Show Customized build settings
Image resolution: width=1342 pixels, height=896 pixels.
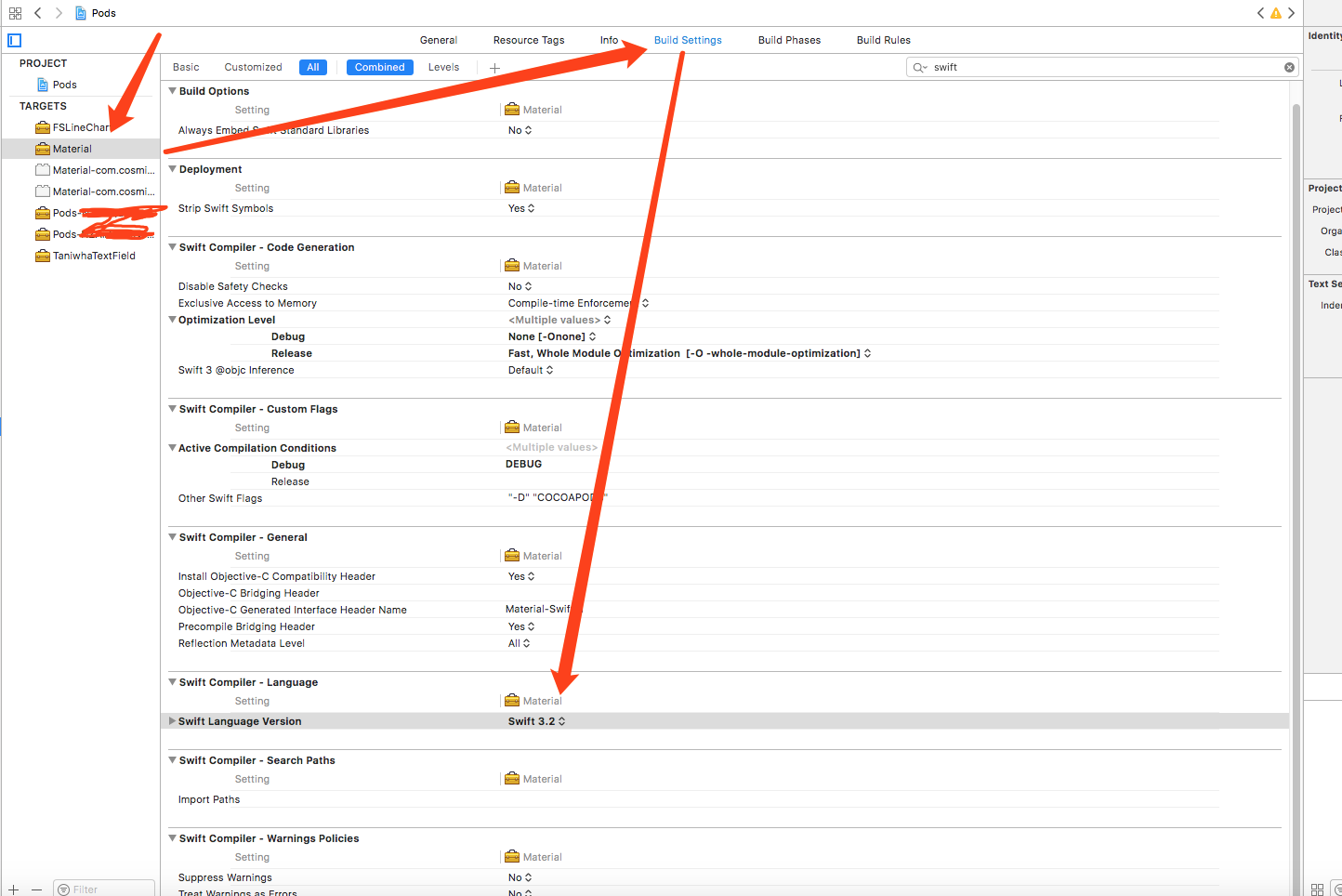click(x=253, y=67)
